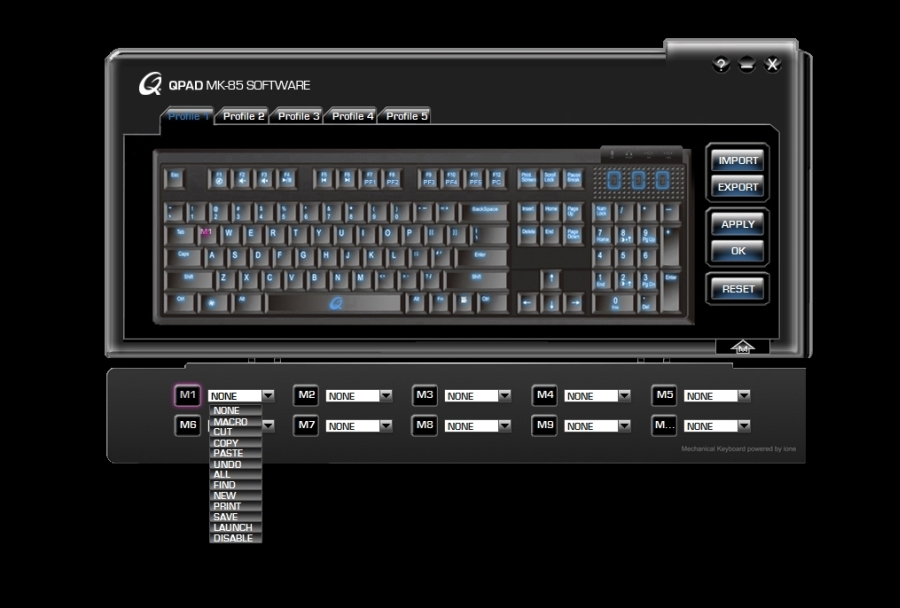Choose FIND from the open list
The height and width of the screenshot is (608, 900).
tap(235, 485)
